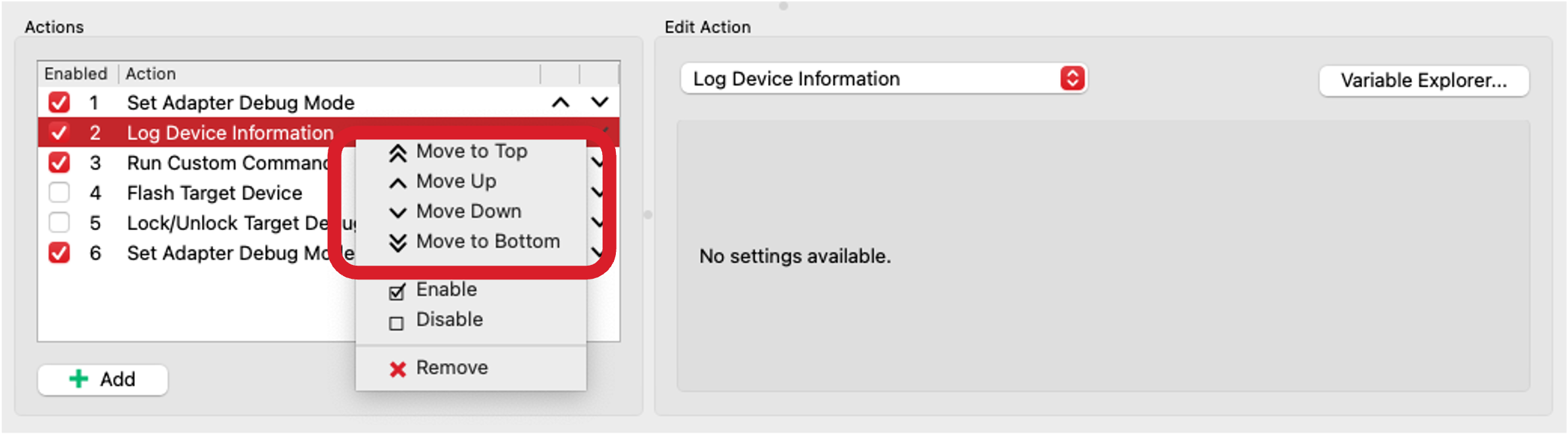Select the Flash Target Device action row
Image resolution: width=1568 pixels, height=434 pixels.
(x=215, y=193)
